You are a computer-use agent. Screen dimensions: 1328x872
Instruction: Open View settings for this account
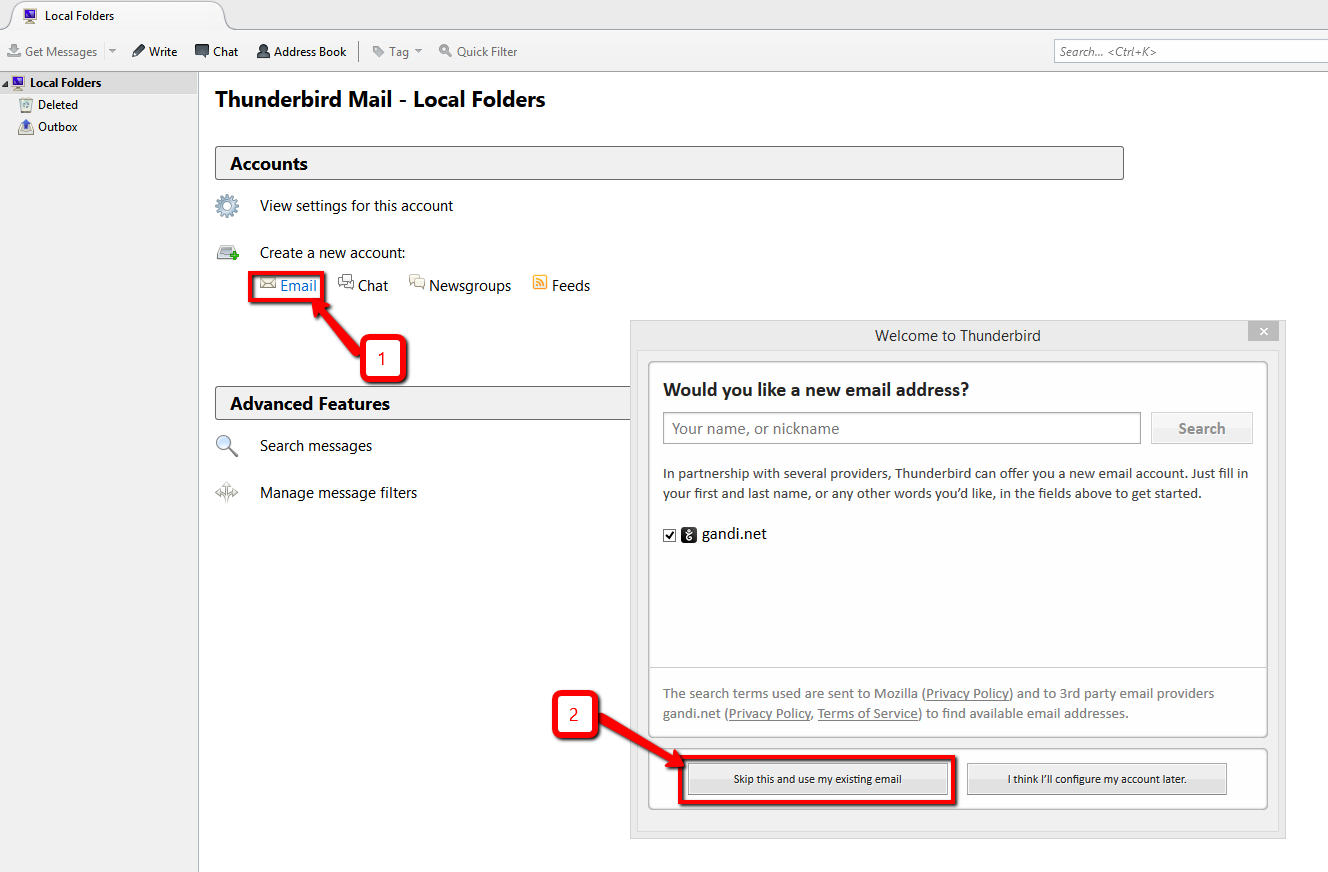pyautogui.click(x=356, y=206)
